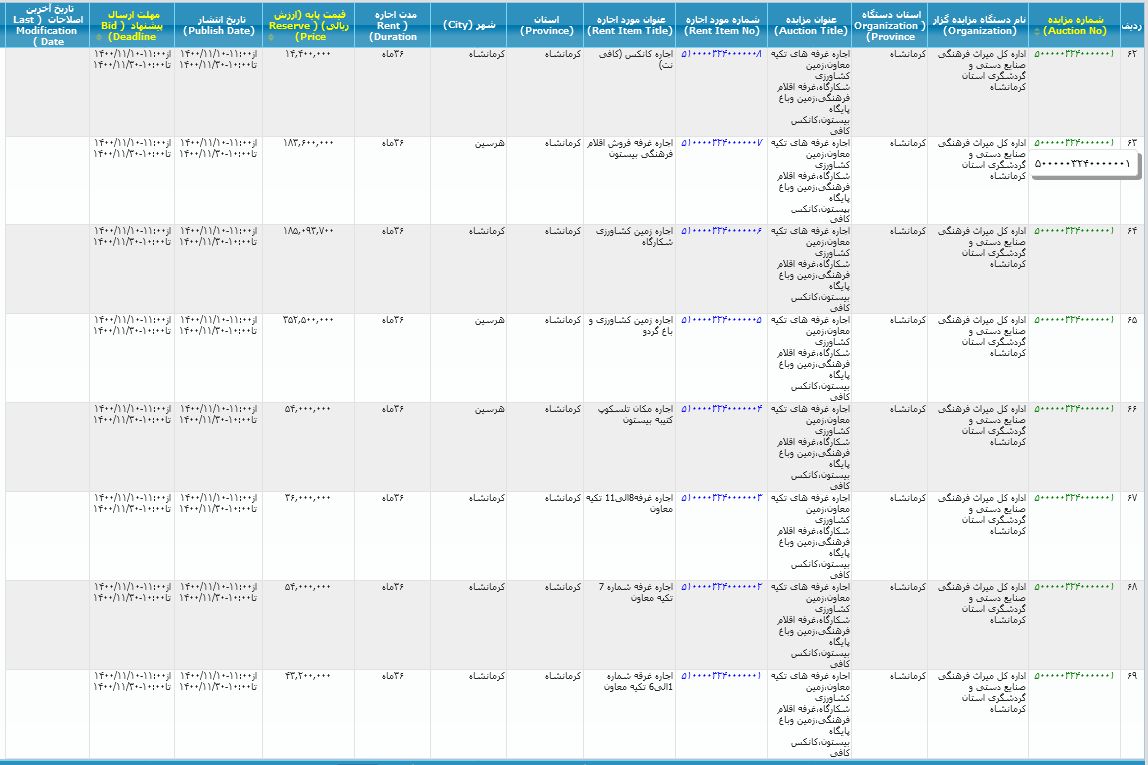Open rent item number link in row 64
Screen dimensions: 1148x765
(720, 231)
